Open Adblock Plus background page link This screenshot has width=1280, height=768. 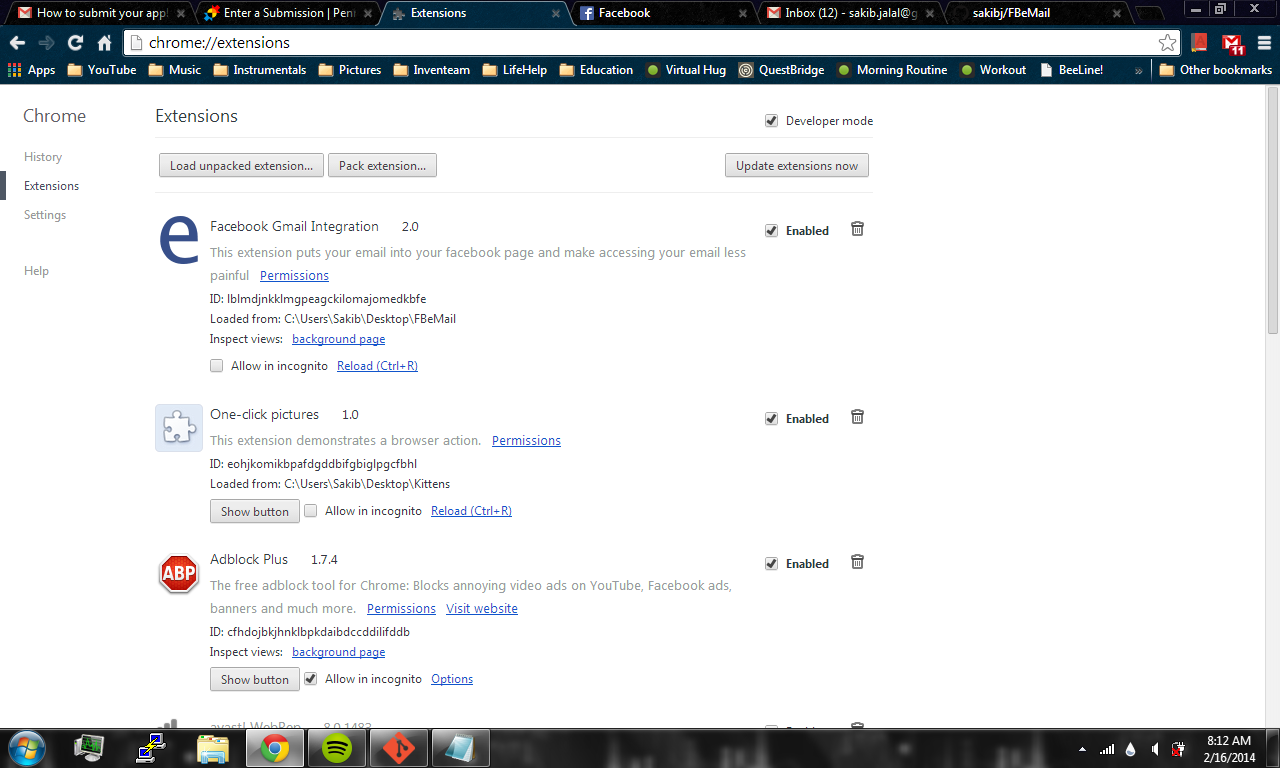point(338,652)
